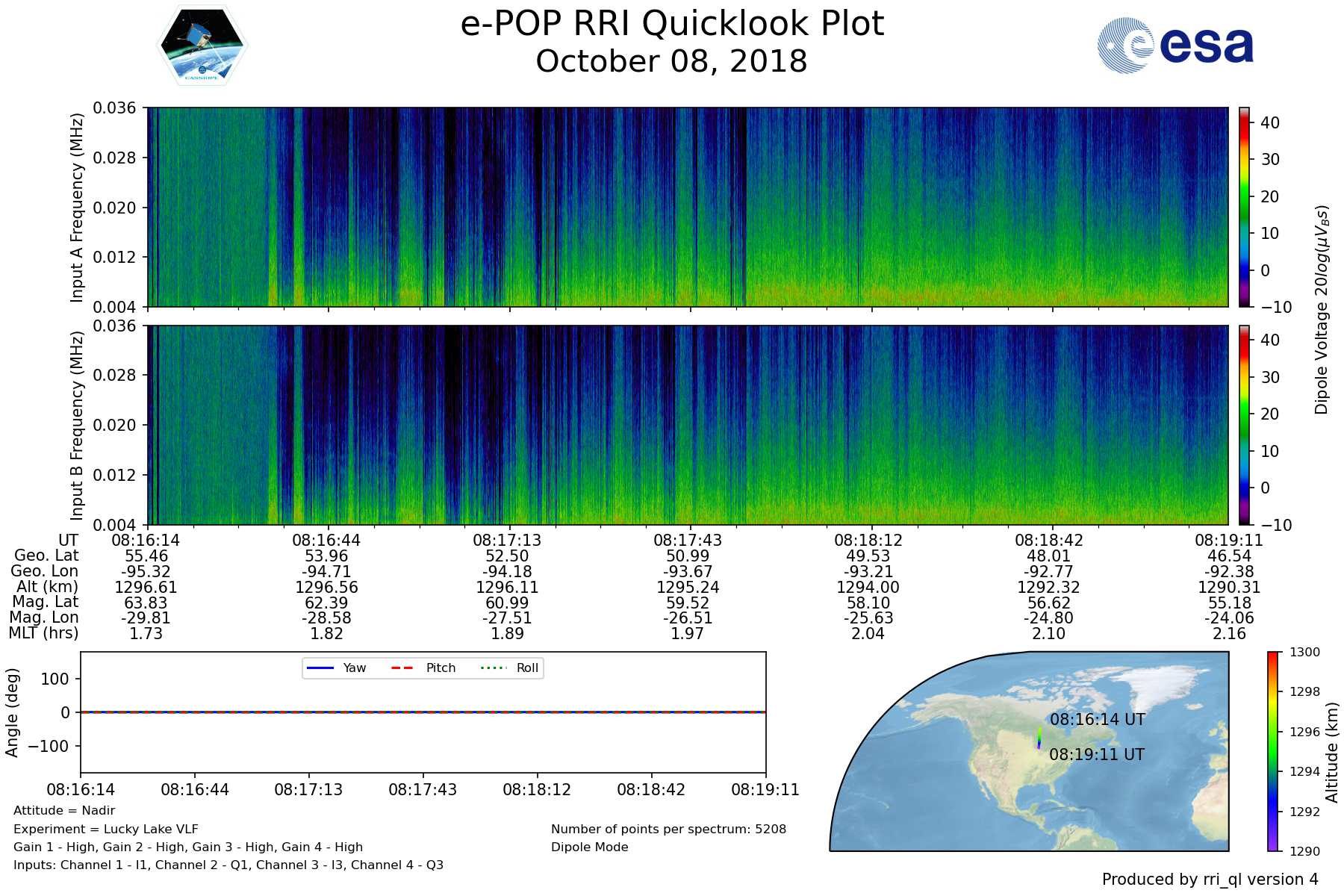Click the 08:19:11 UT label on map

click(x=1097, y=755)
